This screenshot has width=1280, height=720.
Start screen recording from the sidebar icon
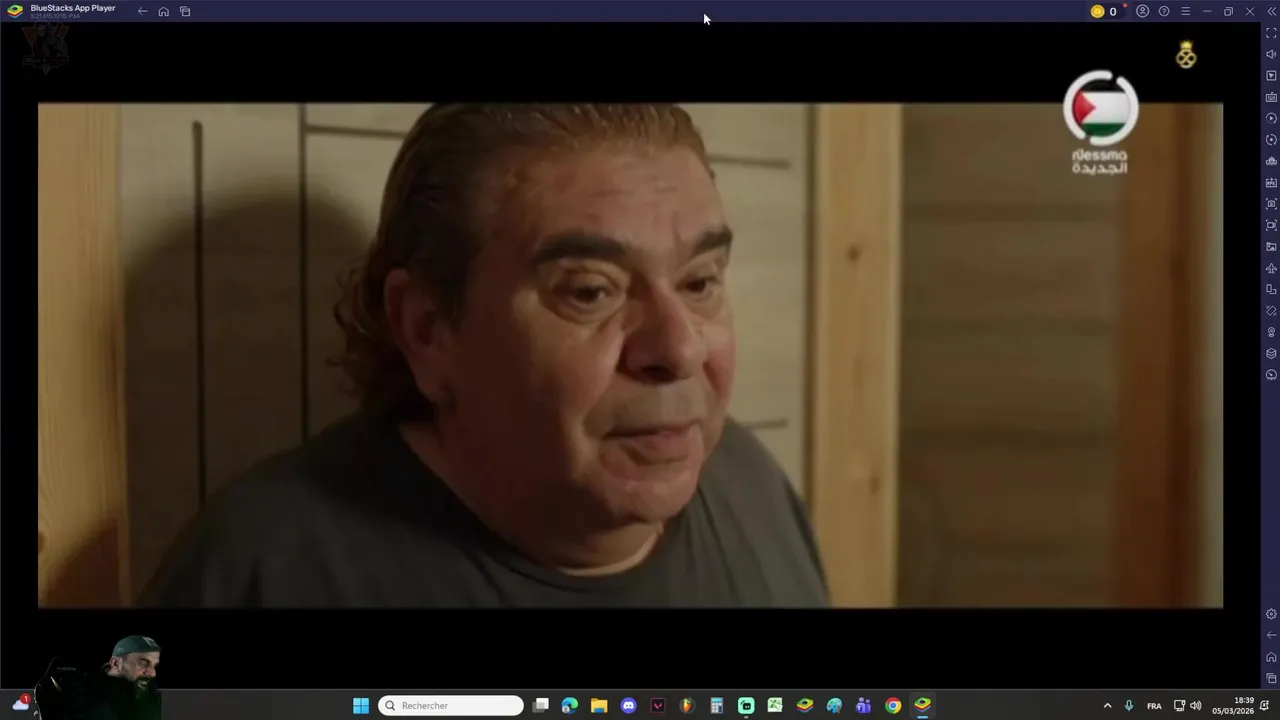coord(1271,225)
